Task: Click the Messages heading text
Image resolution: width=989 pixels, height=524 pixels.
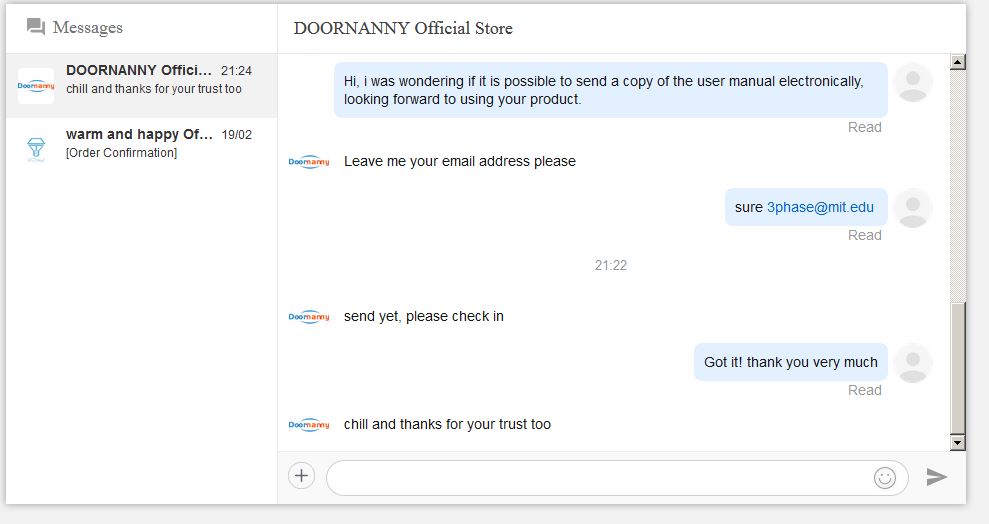Action: [x=88, y=28]
